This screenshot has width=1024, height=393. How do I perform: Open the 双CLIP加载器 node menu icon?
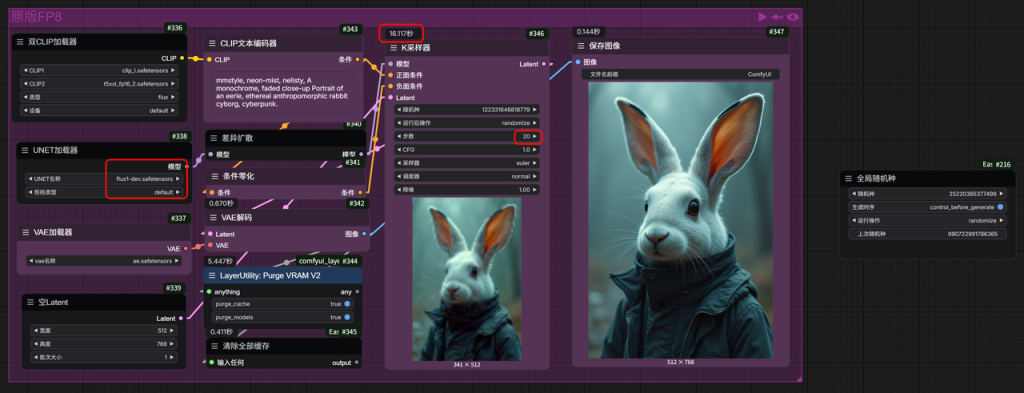20,42
